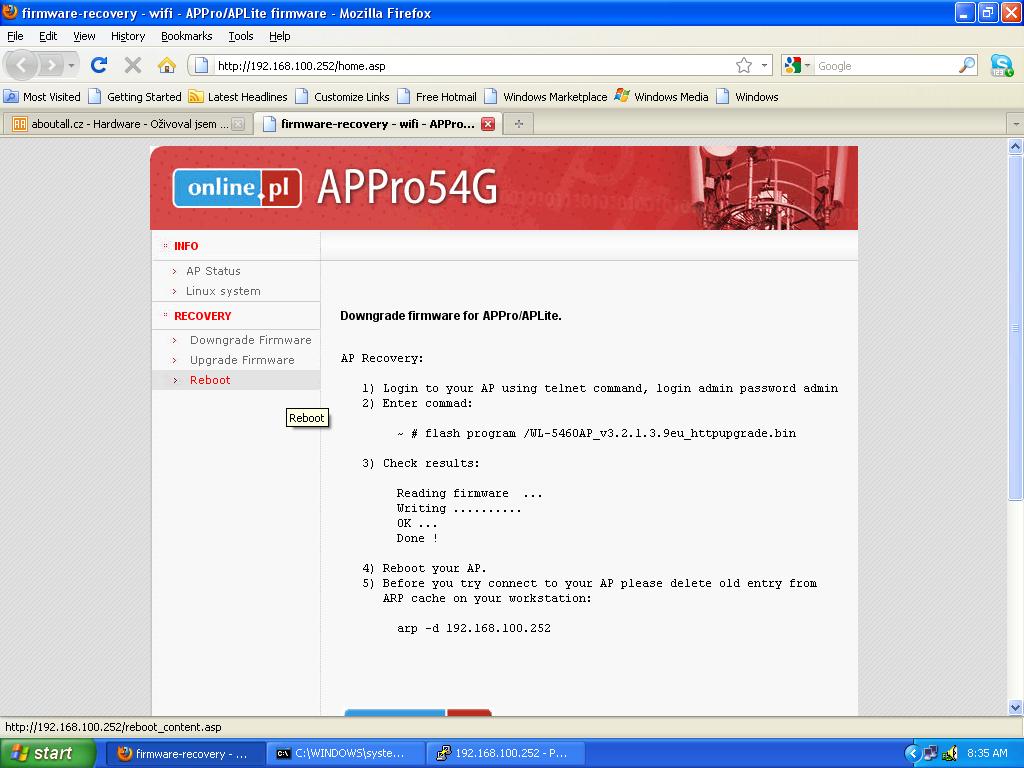Click in the address bar field
1024x768 pixels.
point(470,66)
